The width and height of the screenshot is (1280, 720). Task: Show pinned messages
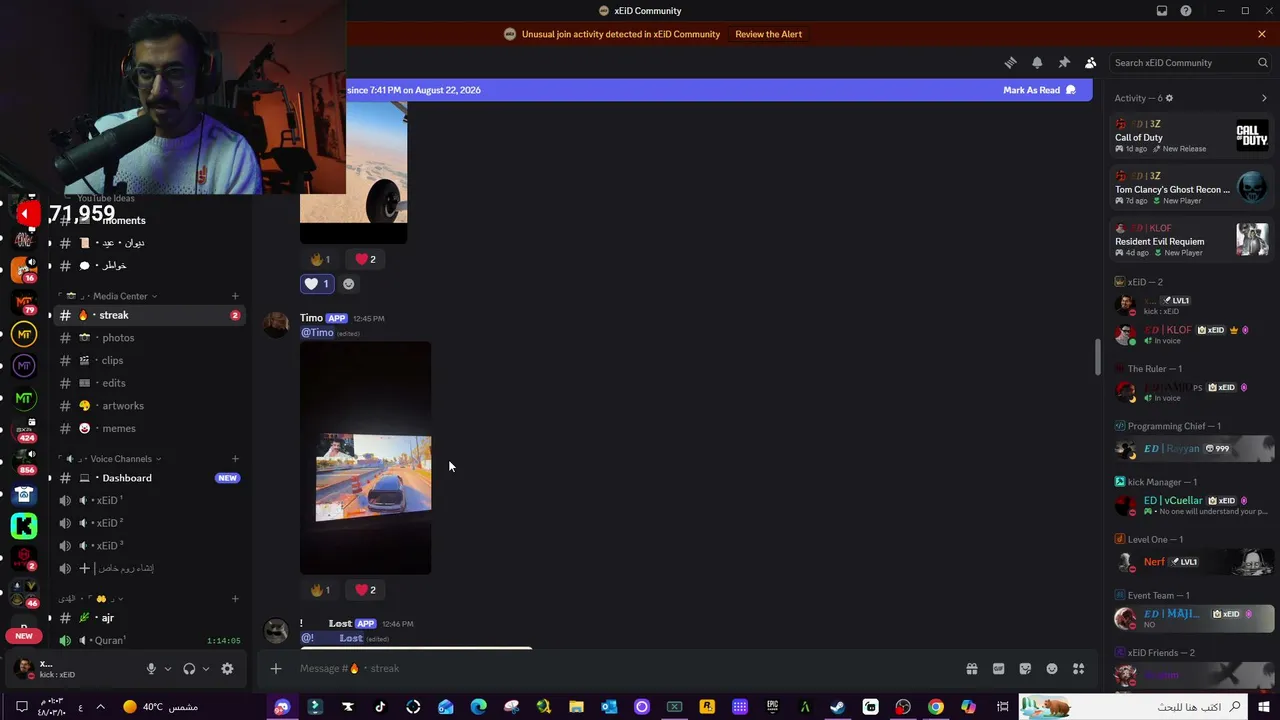1064,62
